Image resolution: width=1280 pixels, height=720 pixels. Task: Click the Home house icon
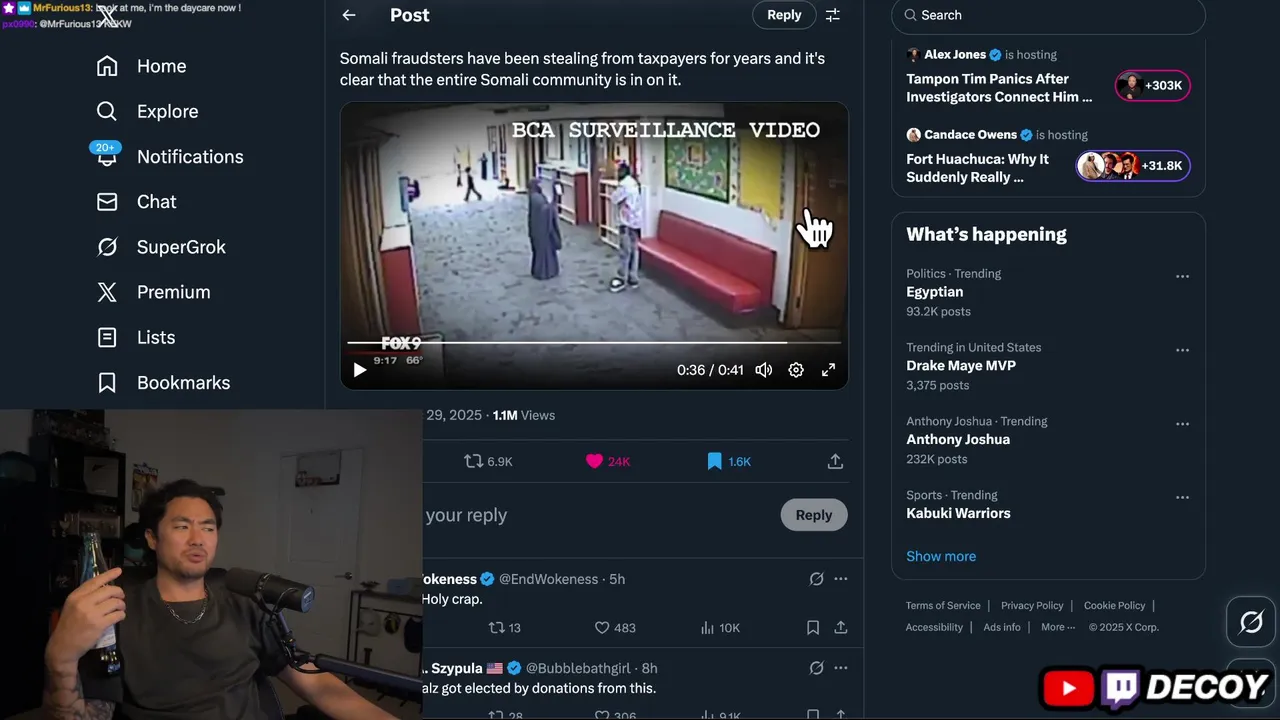coord(107,66)
